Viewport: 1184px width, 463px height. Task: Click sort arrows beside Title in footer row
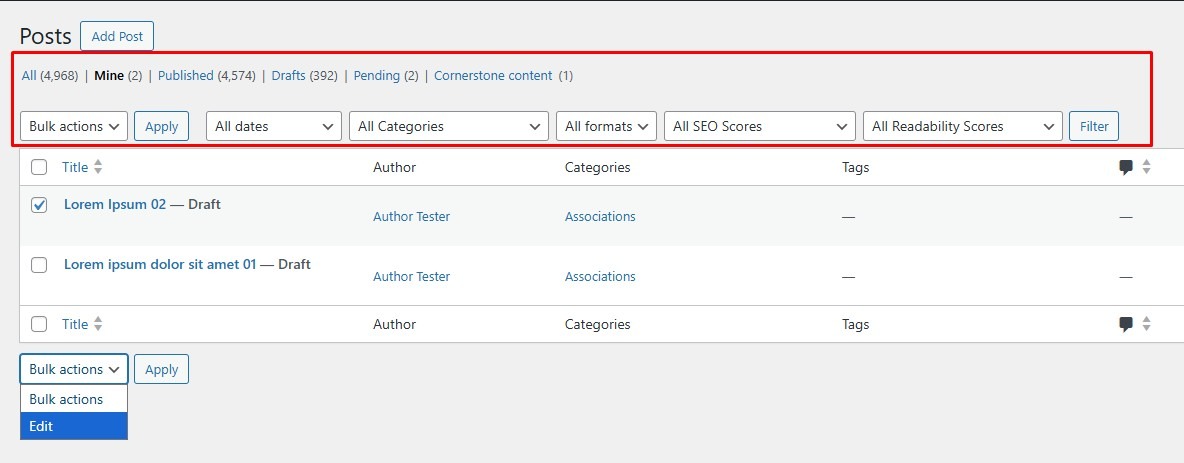pyautogui.click(x=98, y=325)
